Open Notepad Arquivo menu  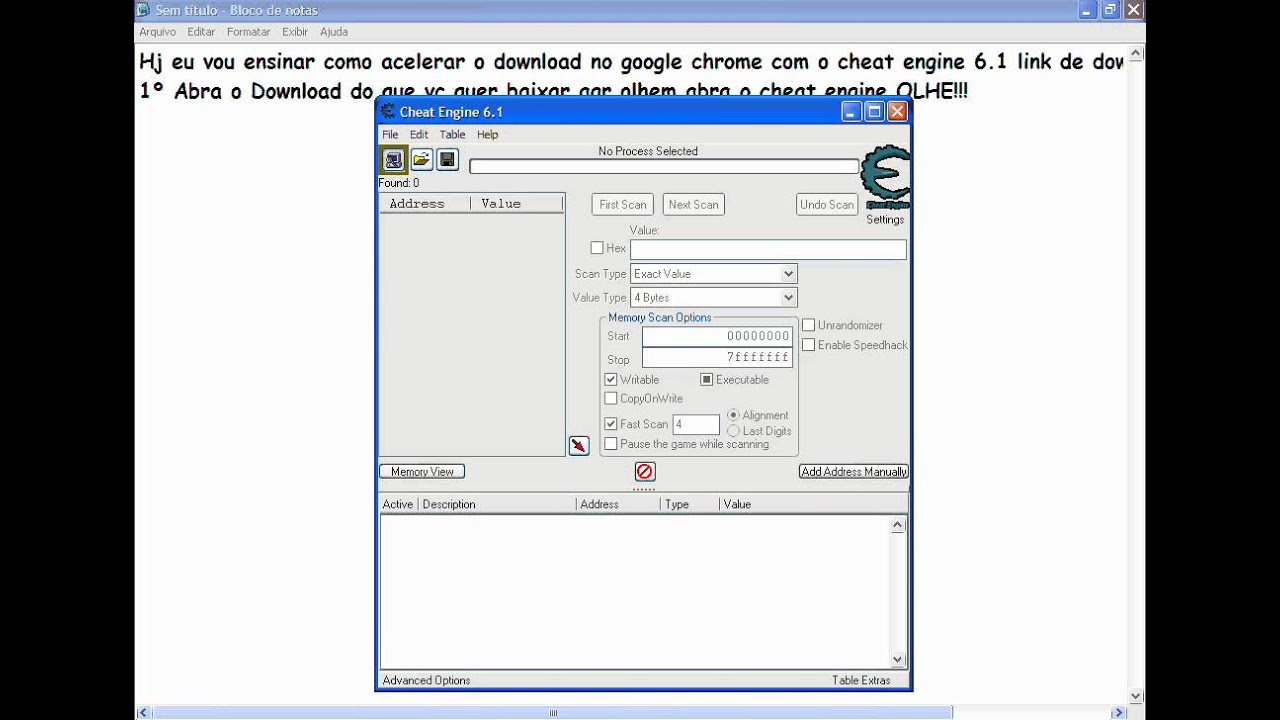click(157, 32)
